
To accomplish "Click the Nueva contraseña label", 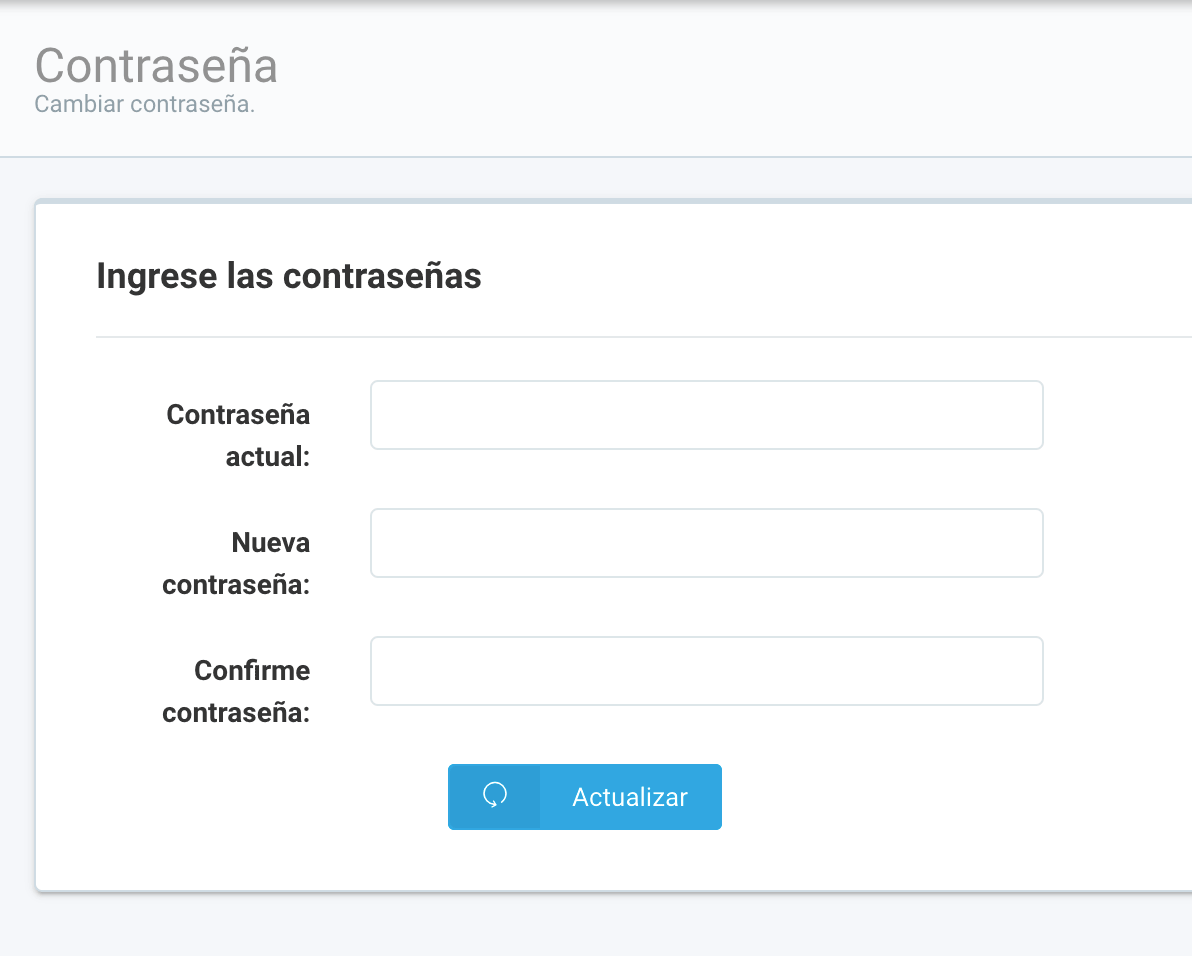I will 236,564.
